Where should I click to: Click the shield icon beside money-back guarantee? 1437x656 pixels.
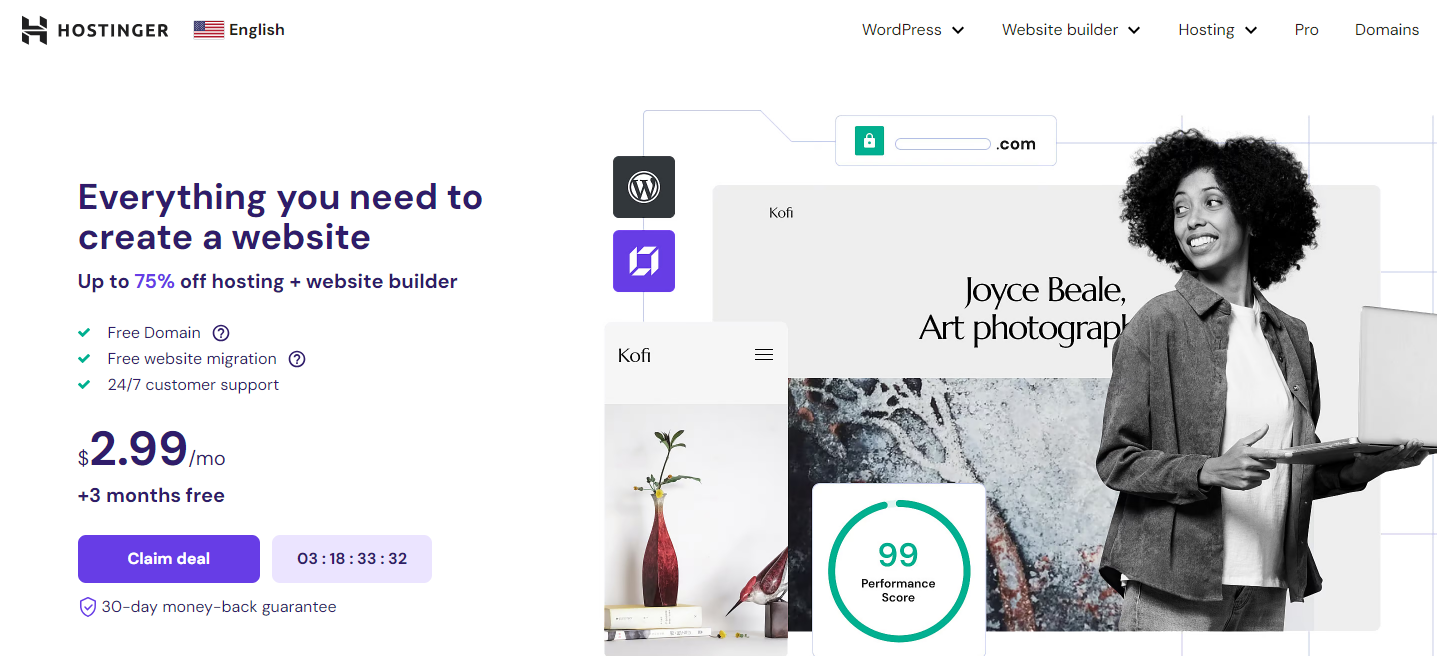(87, 607)
